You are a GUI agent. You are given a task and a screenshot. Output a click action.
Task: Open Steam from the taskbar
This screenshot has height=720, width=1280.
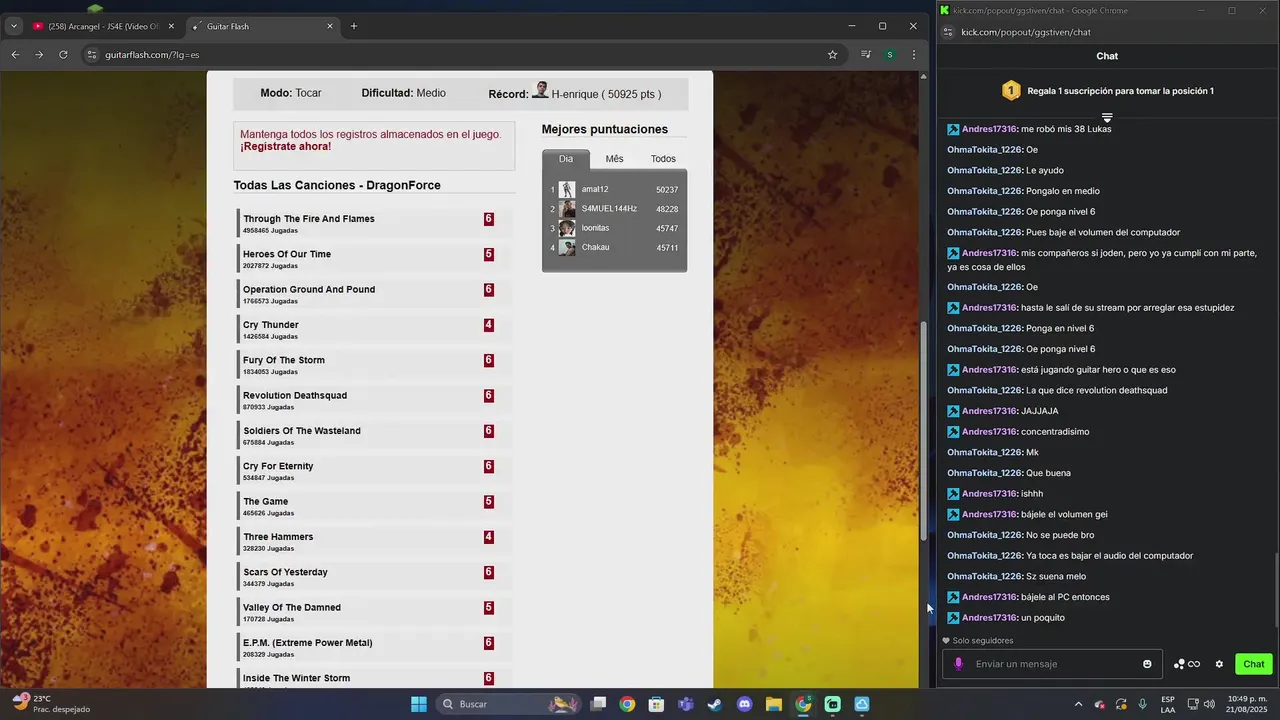tap(714, 704)
